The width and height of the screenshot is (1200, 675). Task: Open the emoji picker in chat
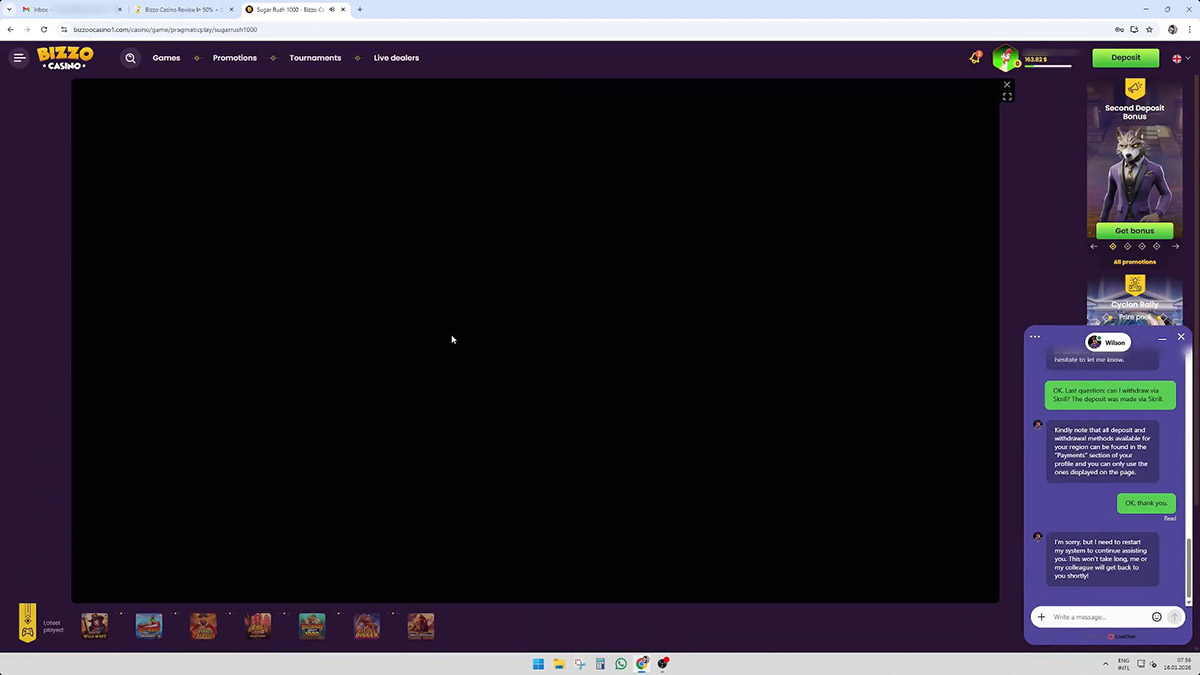pyautogui.click(x=1157, y=617)
